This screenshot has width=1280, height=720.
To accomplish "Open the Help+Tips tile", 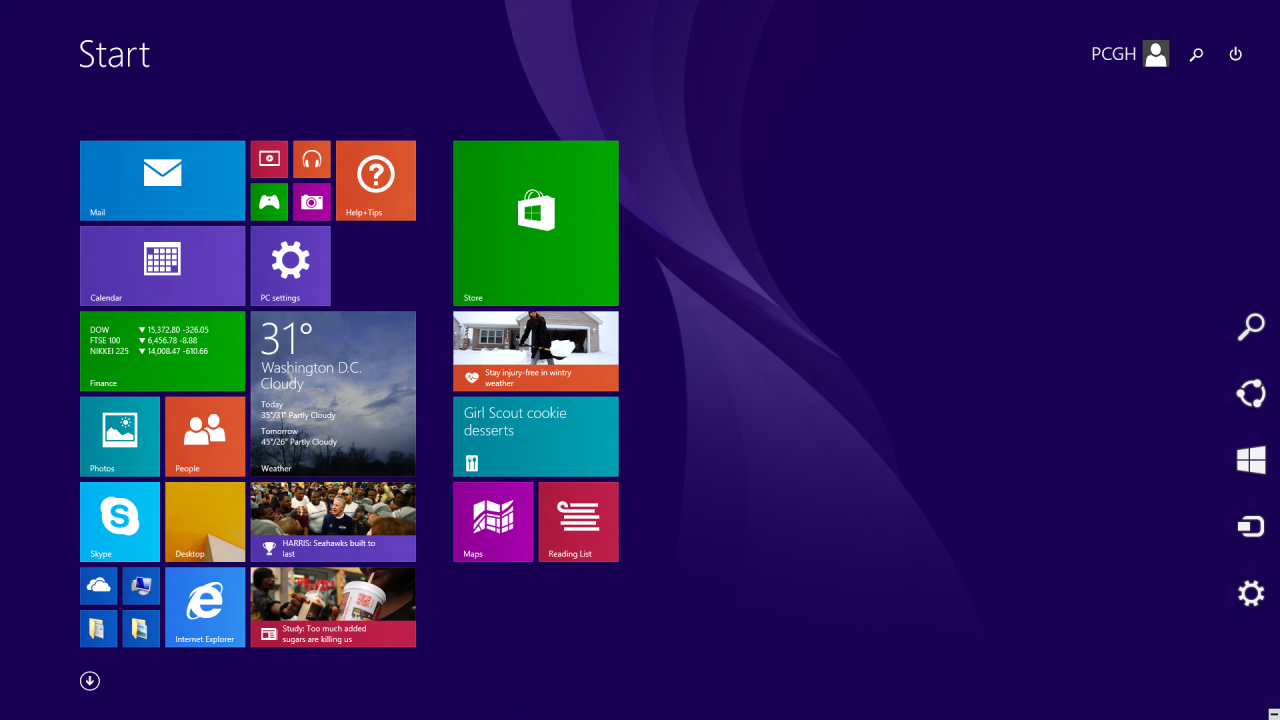I will (376, 181).
